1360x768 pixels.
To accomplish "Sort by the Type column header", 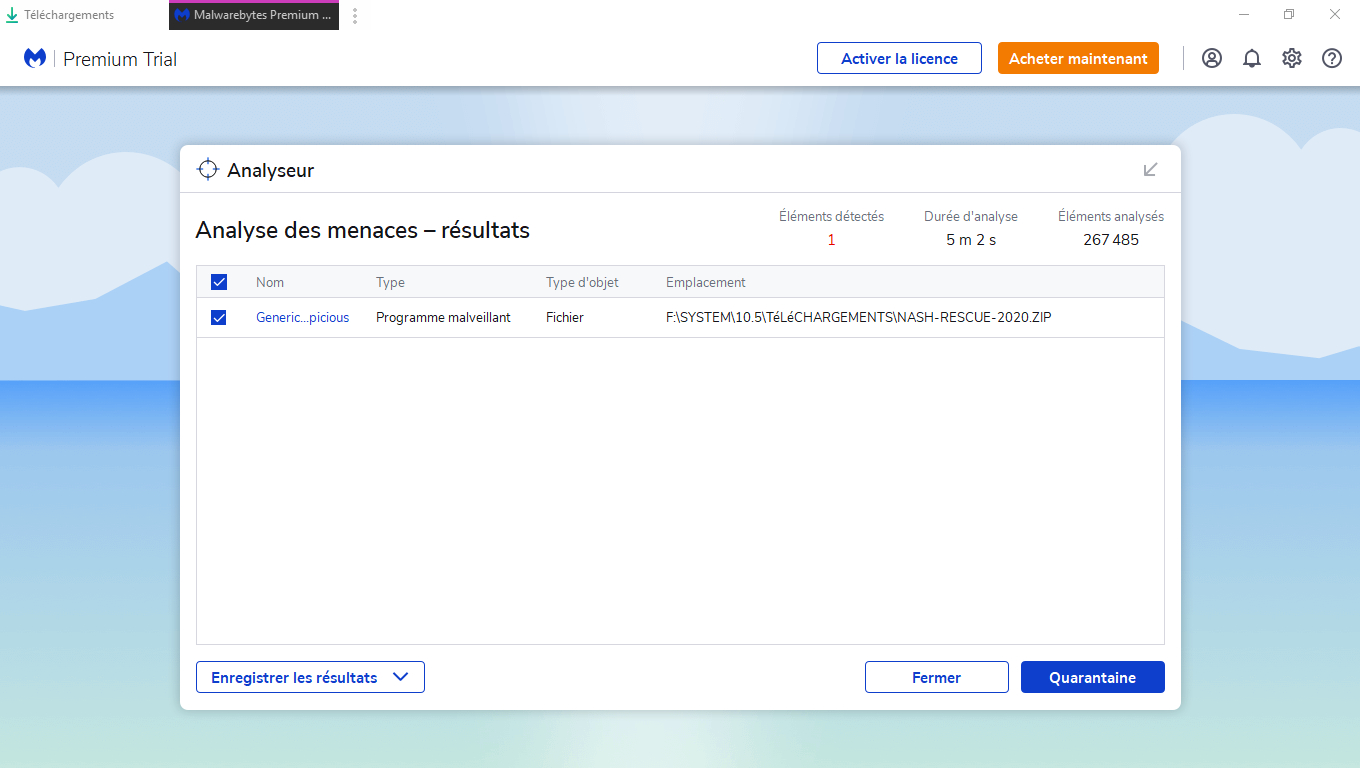I will [390, 282].
